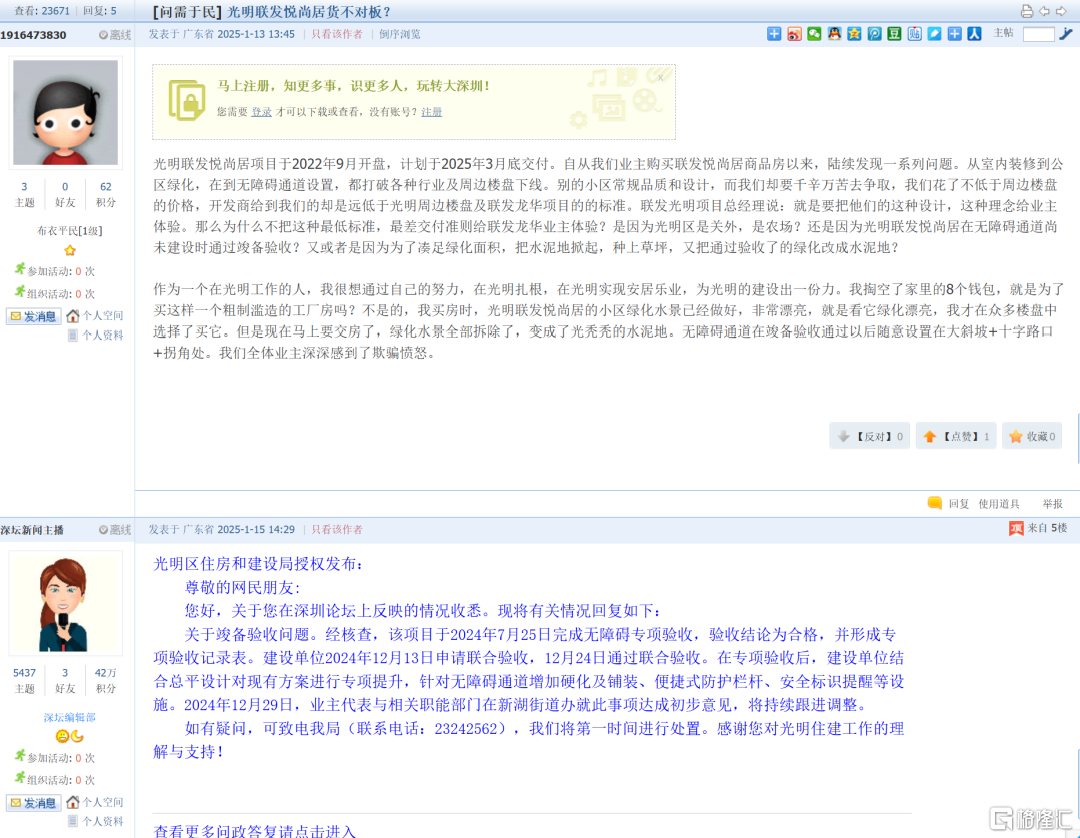Upvote the post with 点赞 button
1080x838 pixels.
[956, 436]
